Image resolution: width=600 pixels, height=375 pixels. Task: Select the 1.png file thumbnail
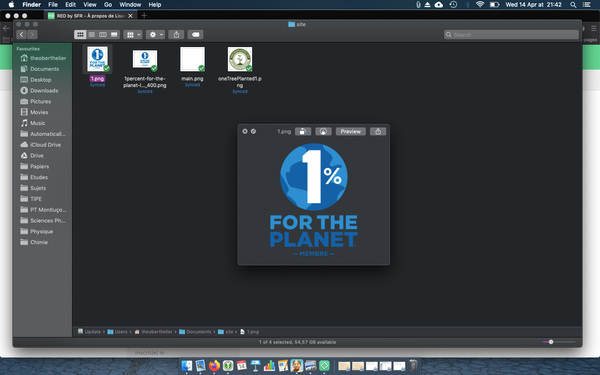[x=97, y=59]
